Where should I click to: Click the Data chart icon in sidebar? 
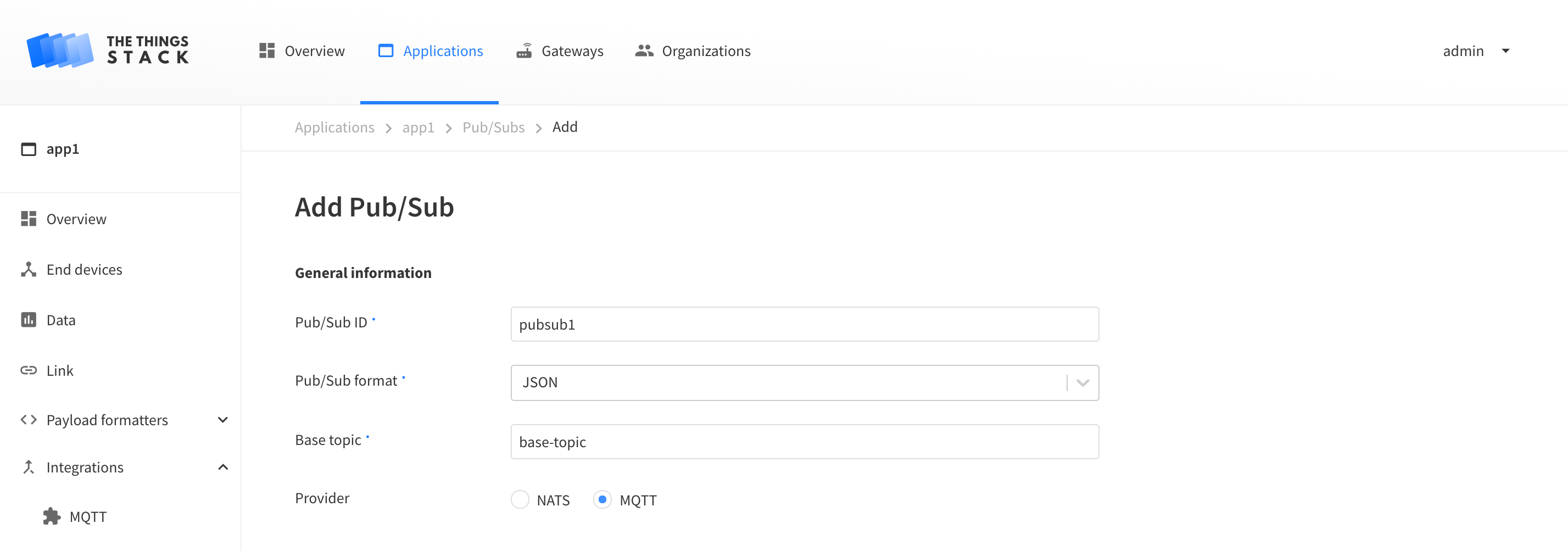coord(29,320)
